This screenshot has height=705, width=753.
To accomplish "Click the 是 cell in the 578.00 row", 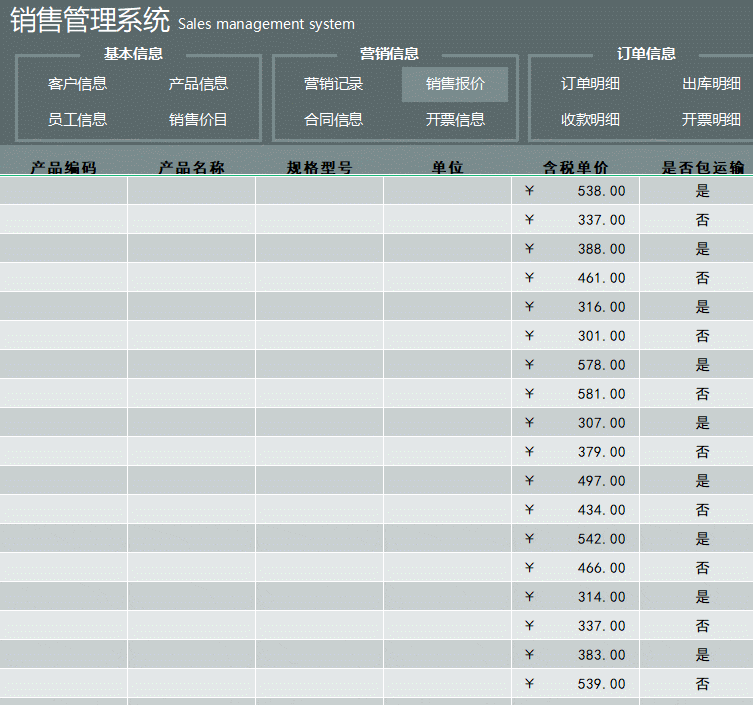I will click(696, 365).
